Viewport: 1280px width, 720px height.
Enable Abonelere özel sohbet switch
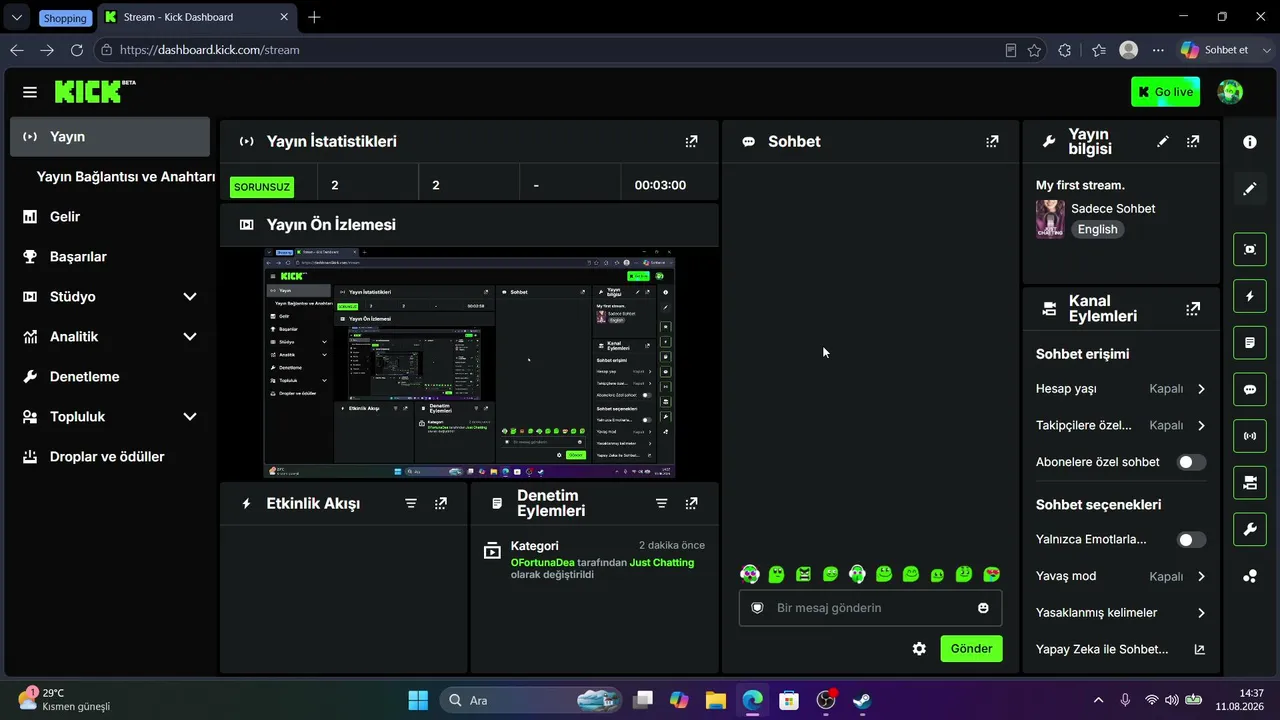1191,462
